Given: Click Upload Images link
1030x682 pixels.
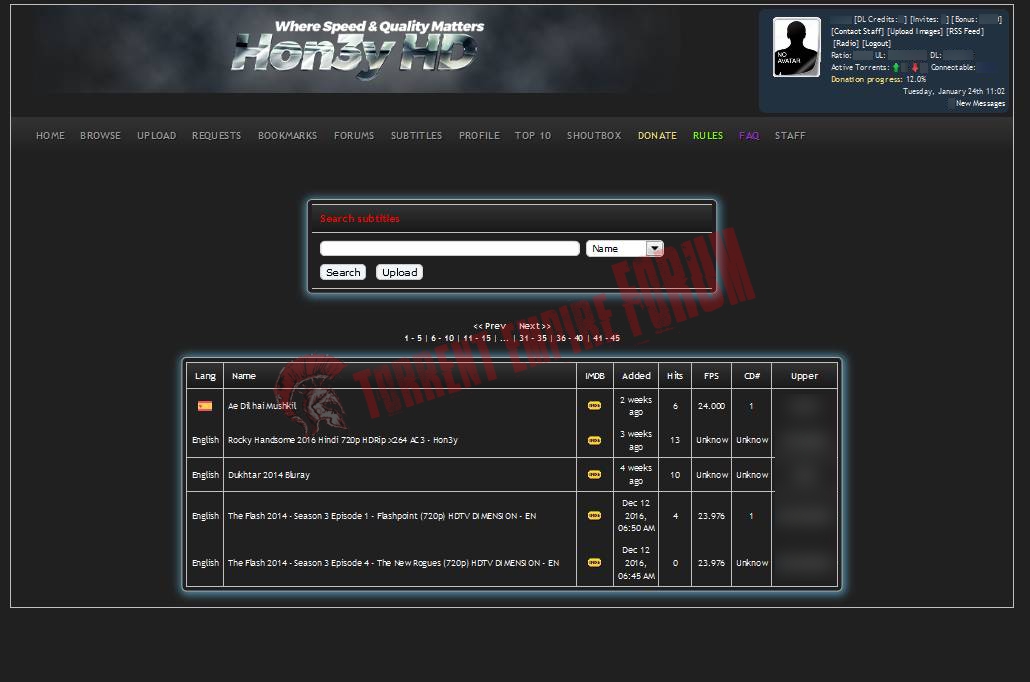Looking at the screenshot, I should click(x=915, y=32).
